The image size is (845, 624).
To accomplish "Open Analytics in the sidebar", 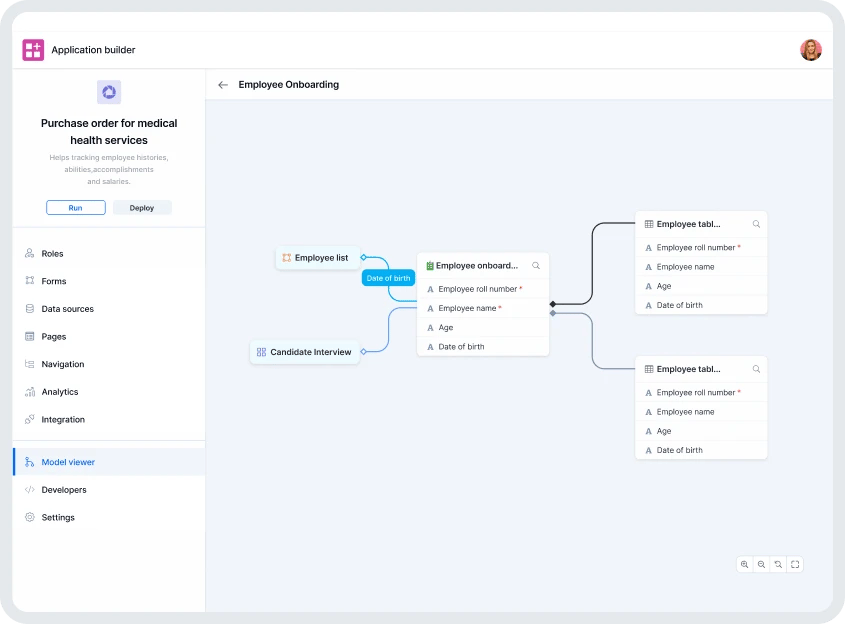I will pyautogui.click(x=109, y=392).
